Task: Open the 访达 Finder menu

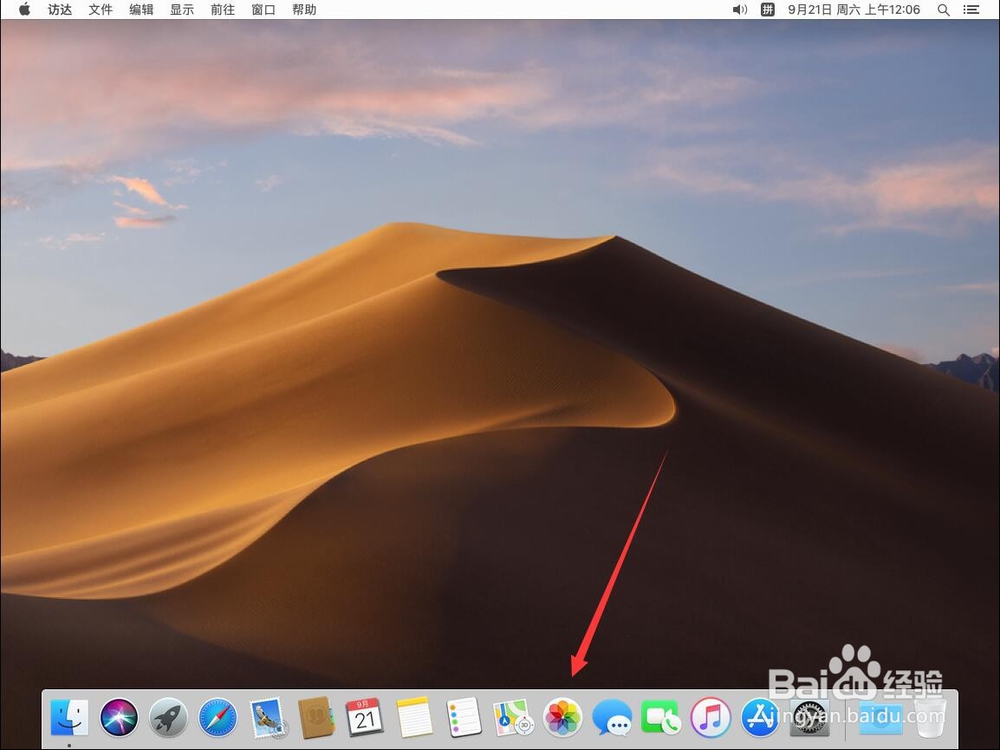Action: point(60,10)
